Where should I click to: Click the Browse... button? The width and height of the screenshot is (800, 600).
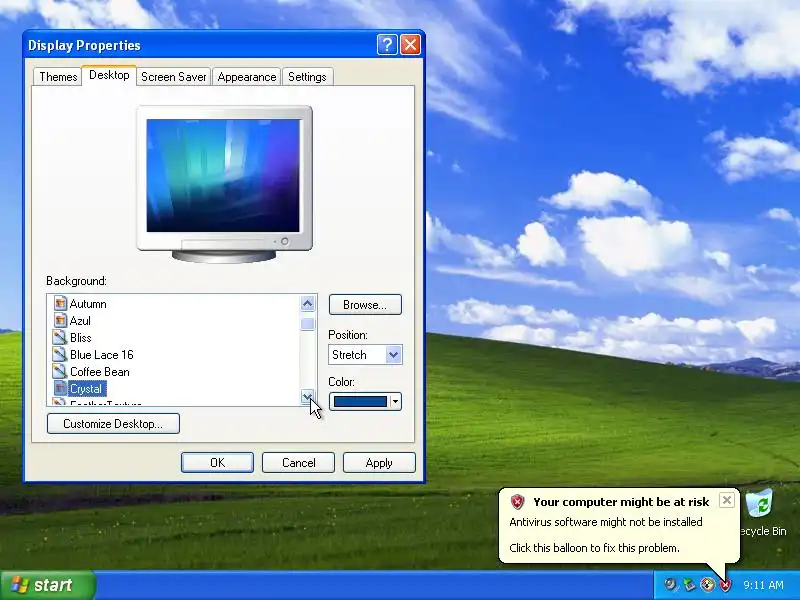click(x=365, y=305)
